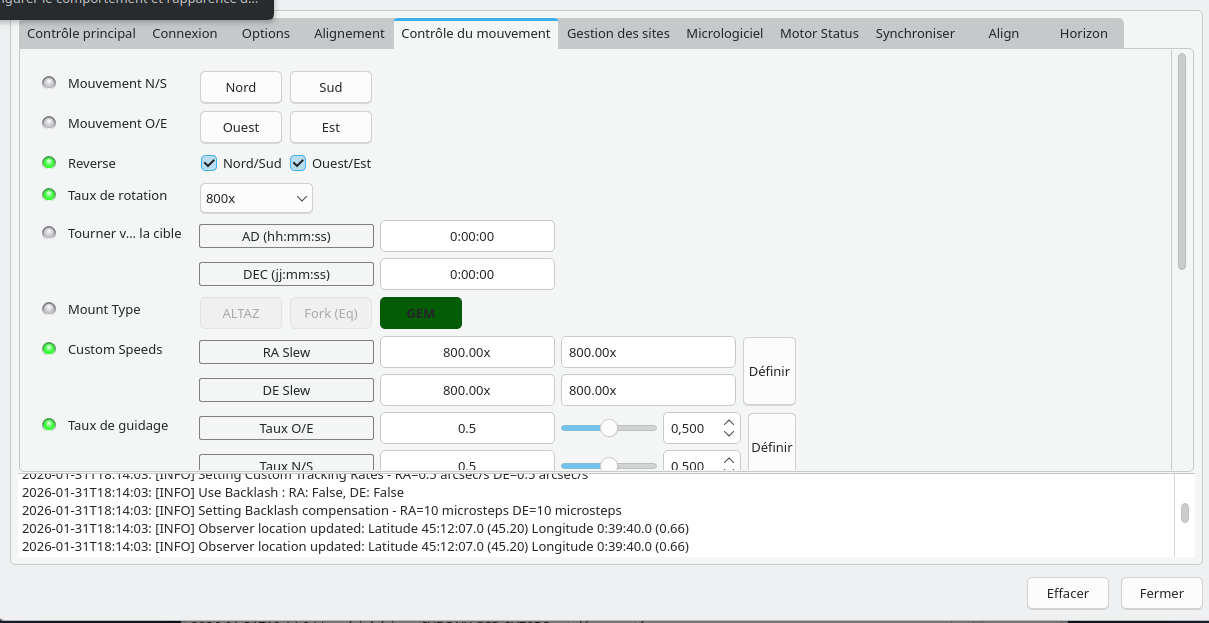Image resolution: width=1209 pixels, height=623 pixels.
Task: Toggle the Ouest/Est reverse checkbox
Action: coord(298,163)
